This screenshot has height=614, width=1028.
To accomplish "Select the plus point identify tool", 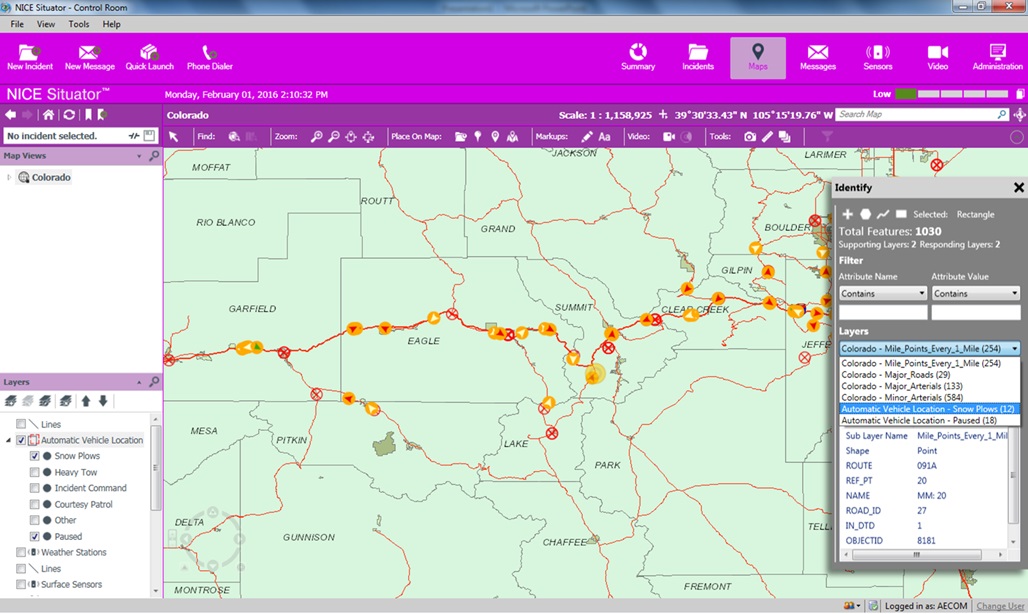I will pos(848,214).
